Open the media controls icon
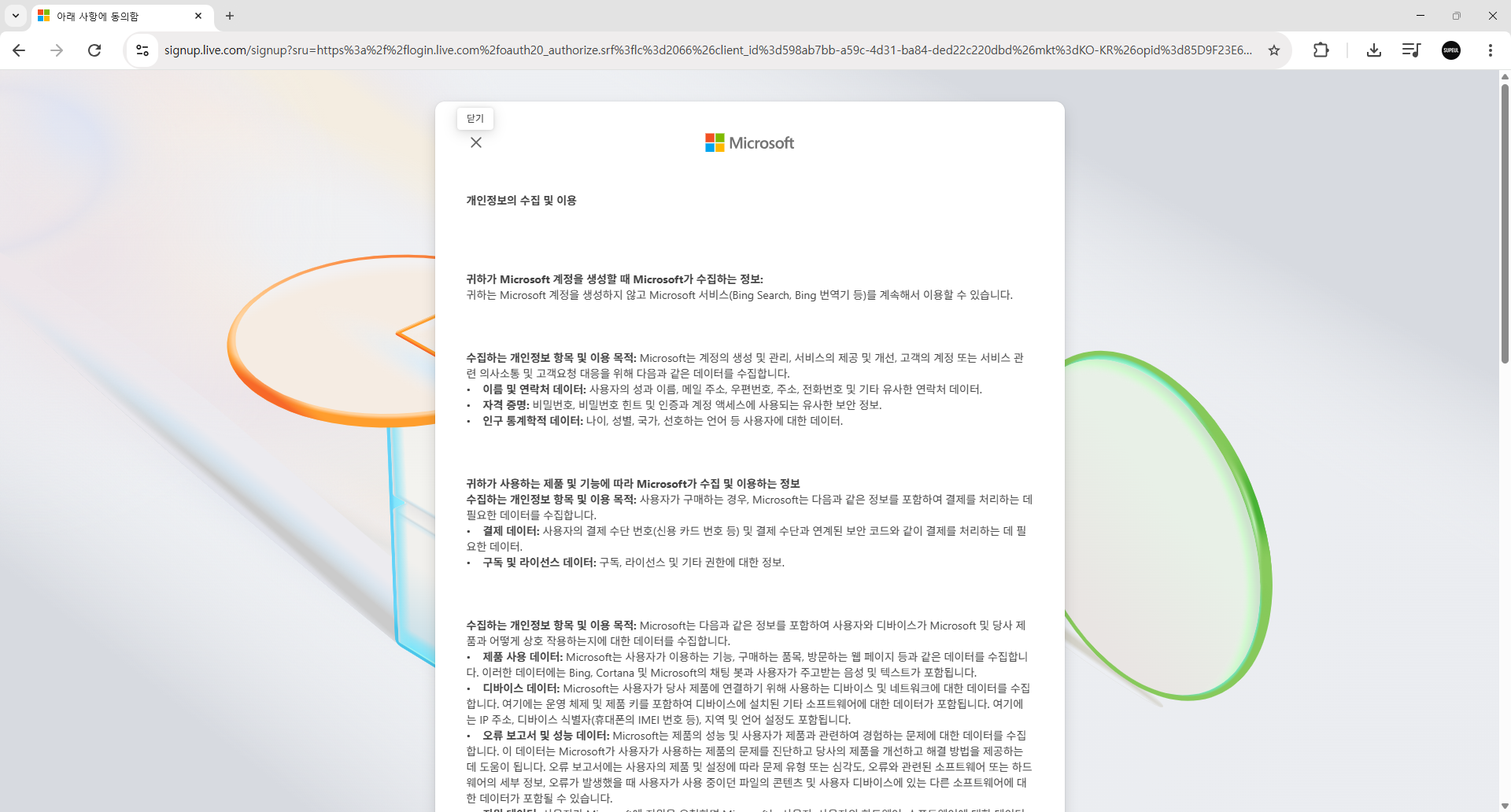The height and width of the screenshot is (812, 1511). point(1411,50)
